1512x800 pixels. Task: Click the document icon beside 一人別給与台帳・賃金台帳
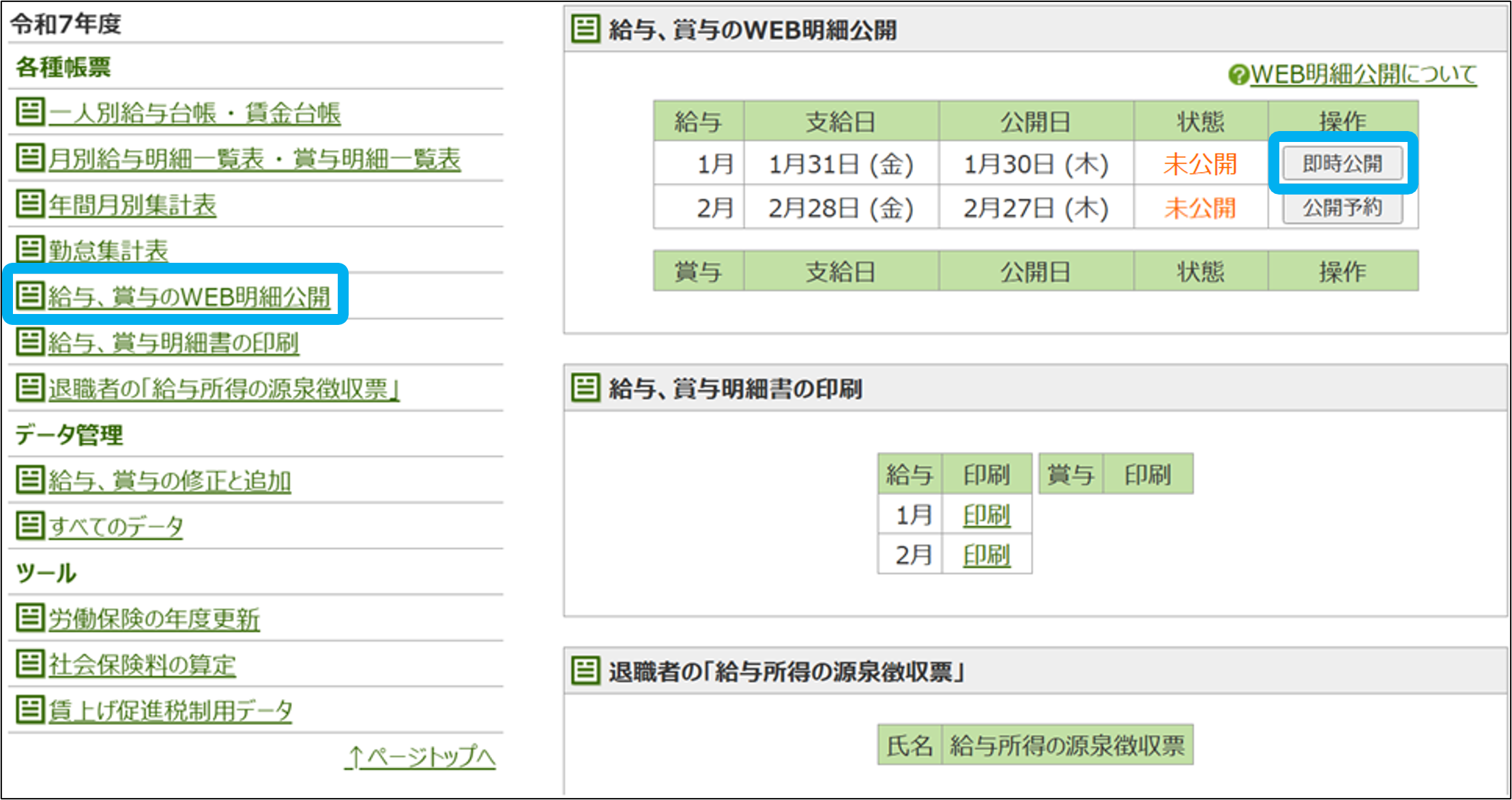tap(30, 111)
